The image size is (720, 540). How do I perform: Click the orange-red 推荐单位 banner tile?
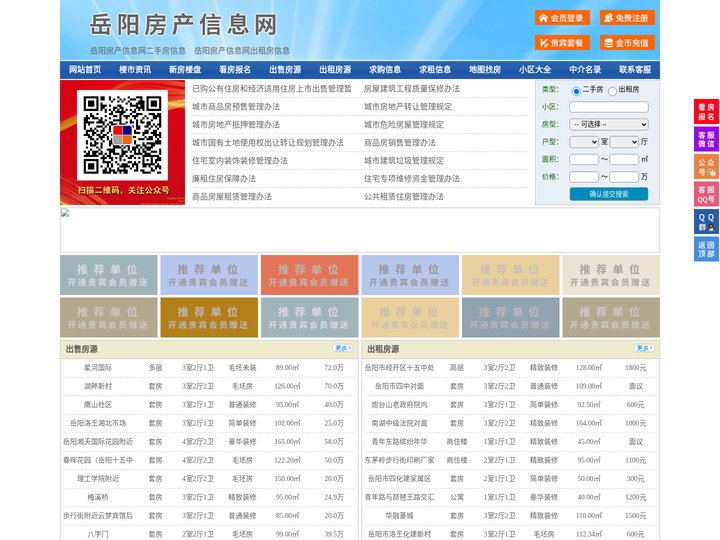tap(309, 275)
